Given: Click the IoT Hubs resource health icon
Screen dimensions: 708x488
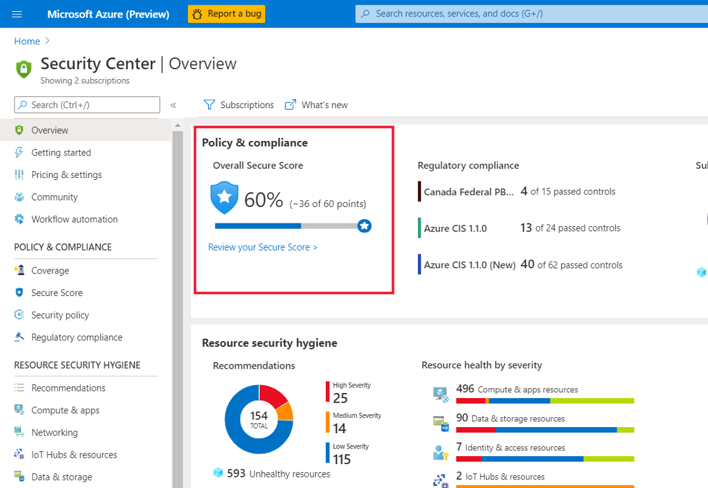Looking at the screenshot, I should coord(441,480).
